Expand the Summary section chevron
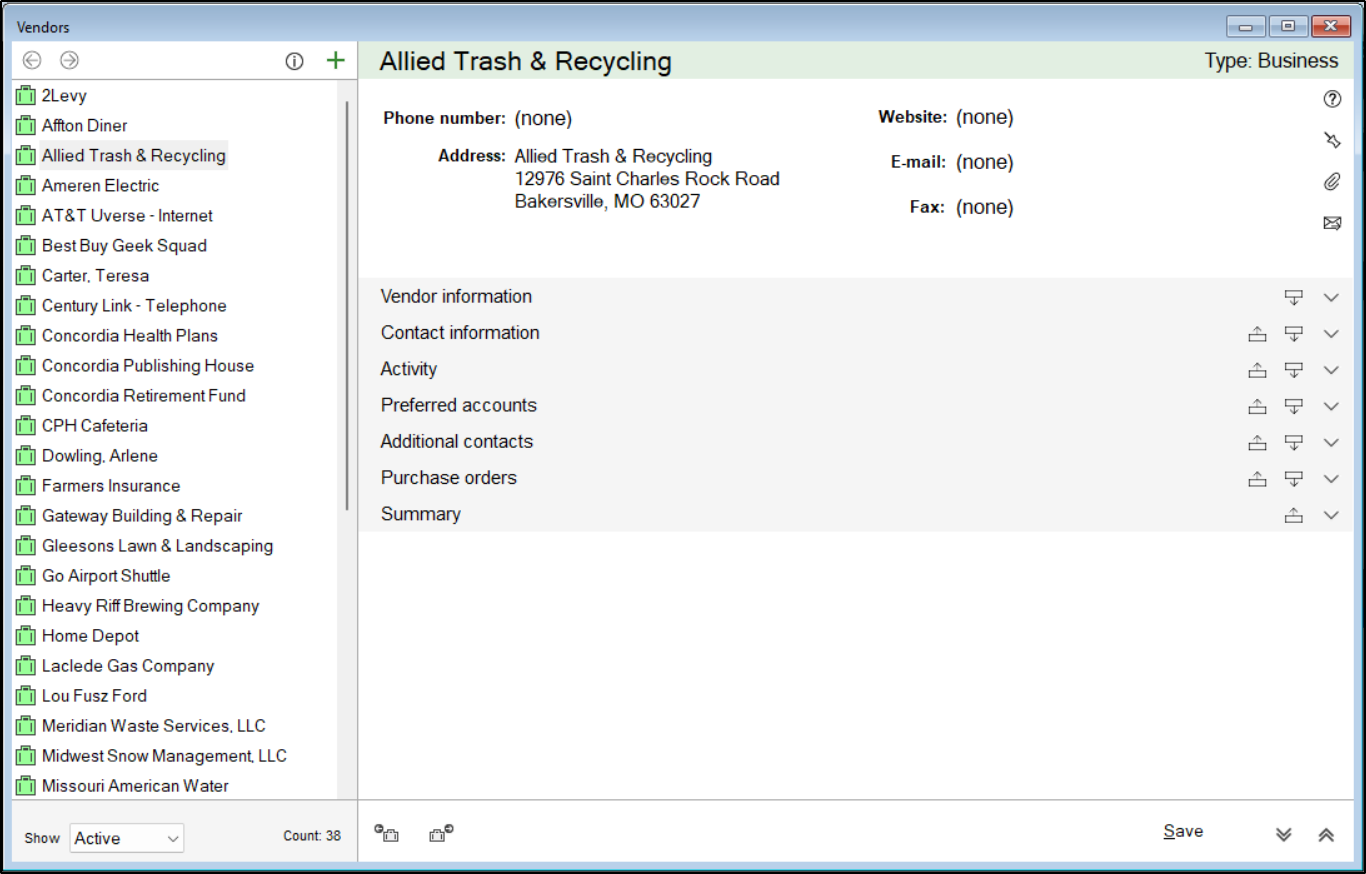 (x=1330, y=515)
